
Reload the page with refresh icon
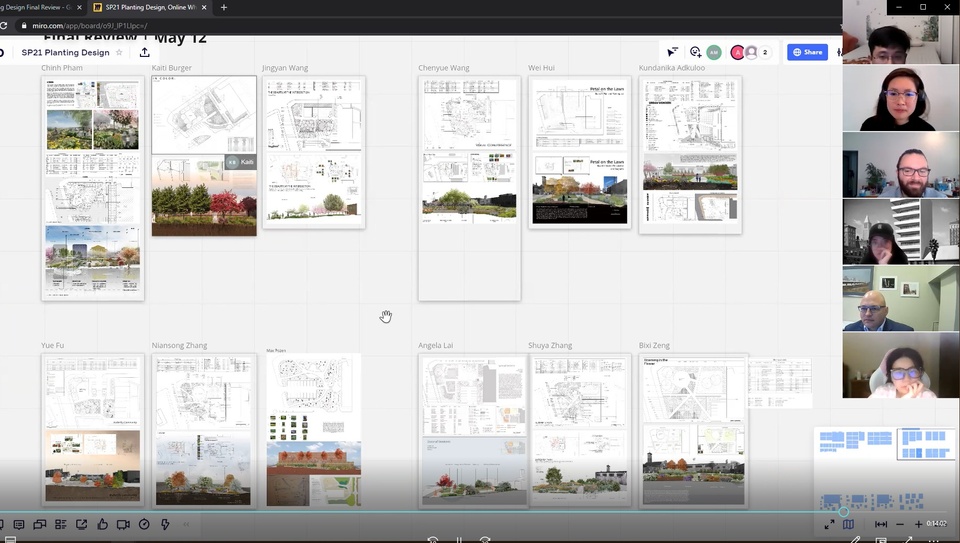point(3,26)
